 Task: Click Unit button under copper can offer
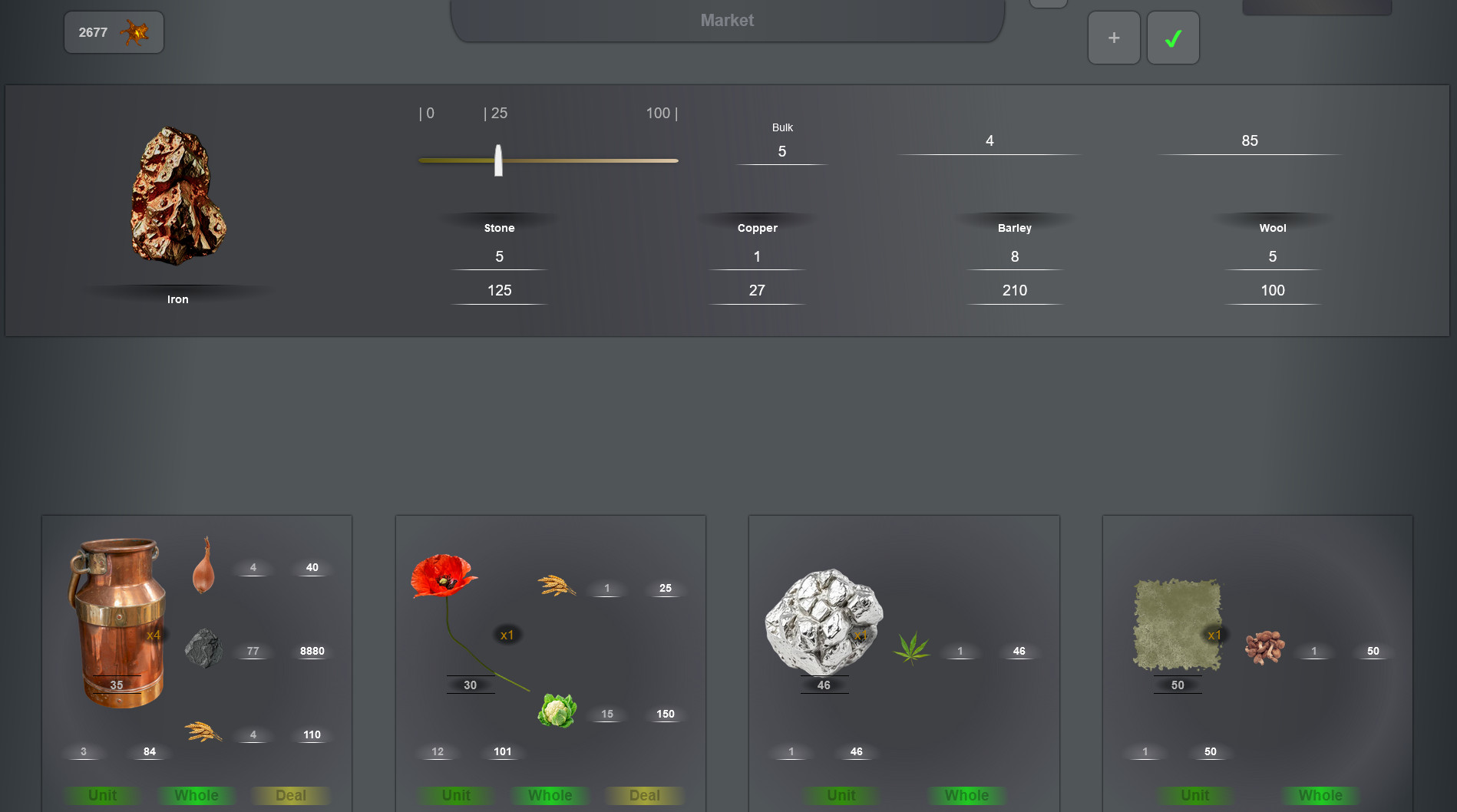103,795
